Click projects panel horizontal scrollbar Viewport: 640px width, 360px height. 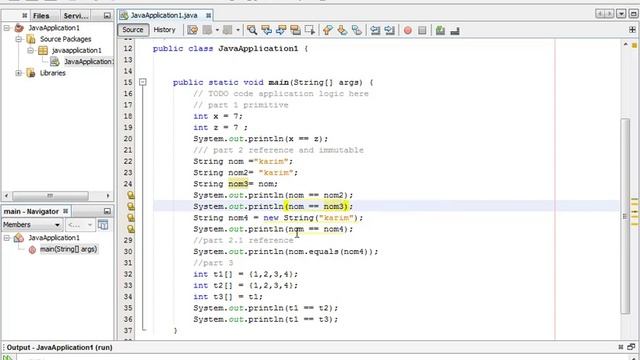point(50,196)
